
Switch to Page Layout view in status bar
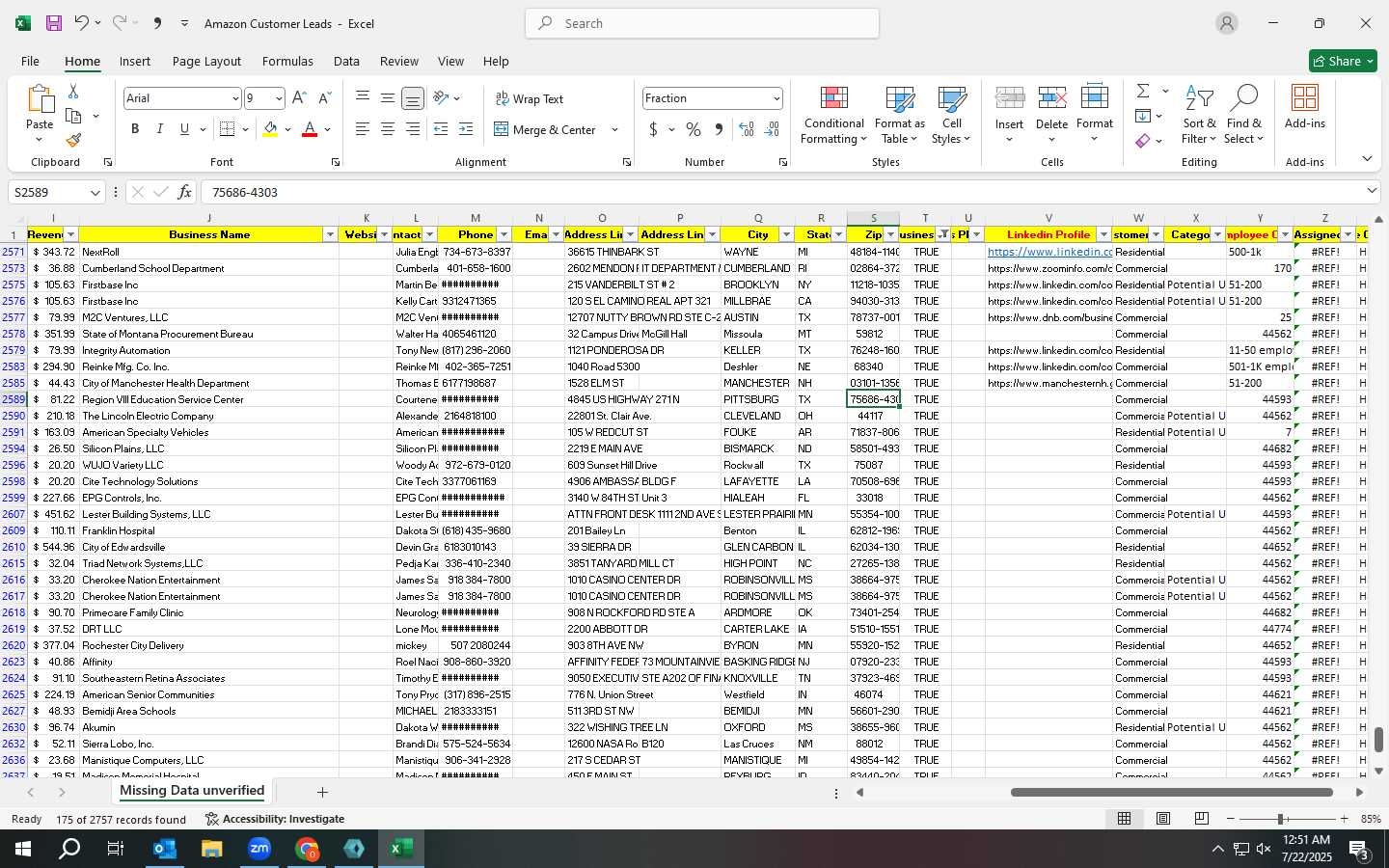click(1163, 819)
